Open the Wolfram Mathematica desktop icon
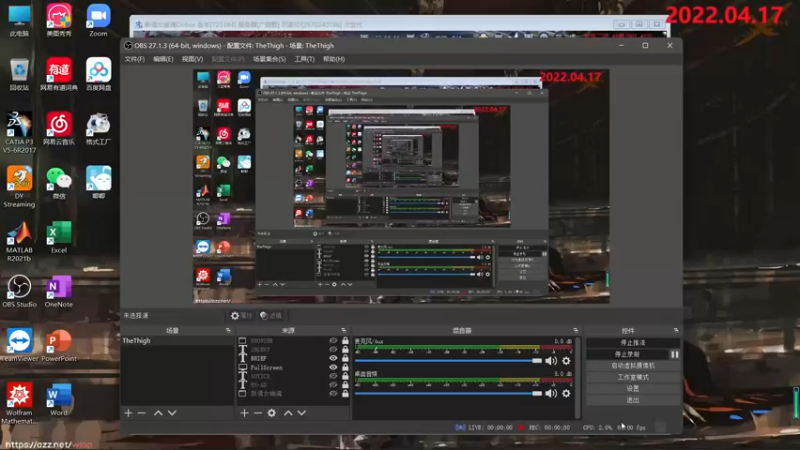Image resolution: width=800 pixels, height=450 pixels. coord(19,403)
